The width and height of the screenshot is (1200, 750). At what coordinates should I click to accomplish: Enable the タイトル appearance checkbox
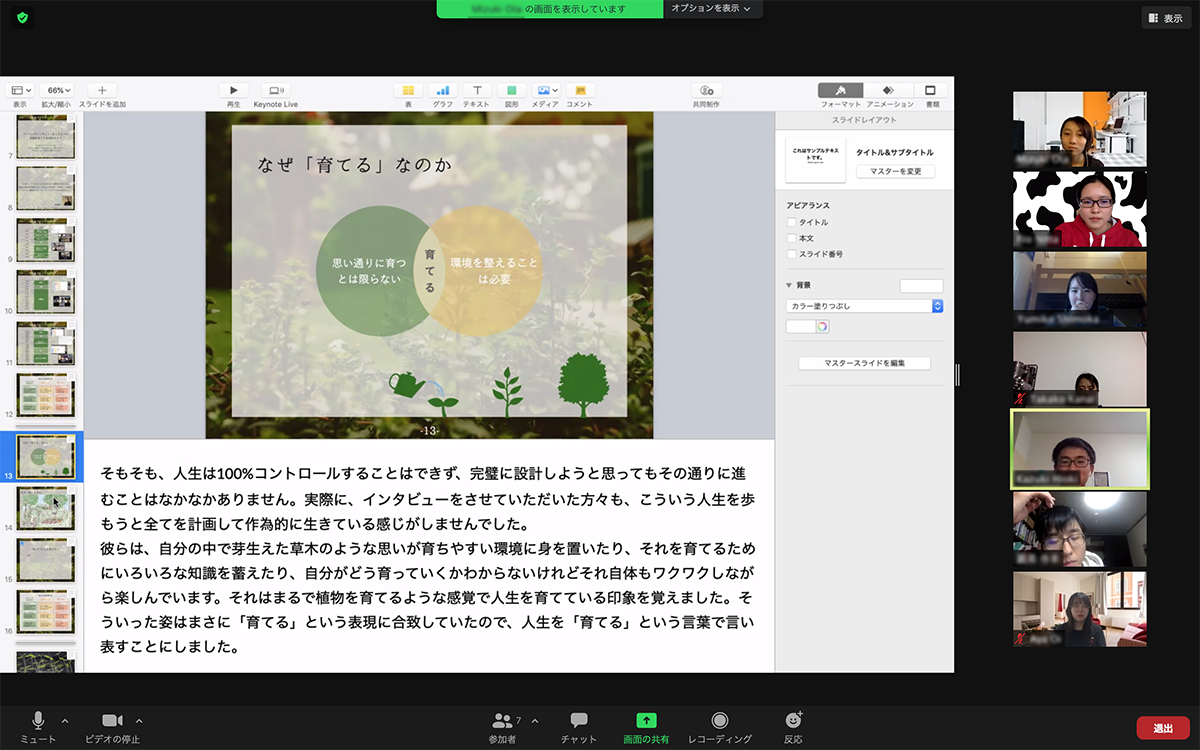click(x=792, y=222)
